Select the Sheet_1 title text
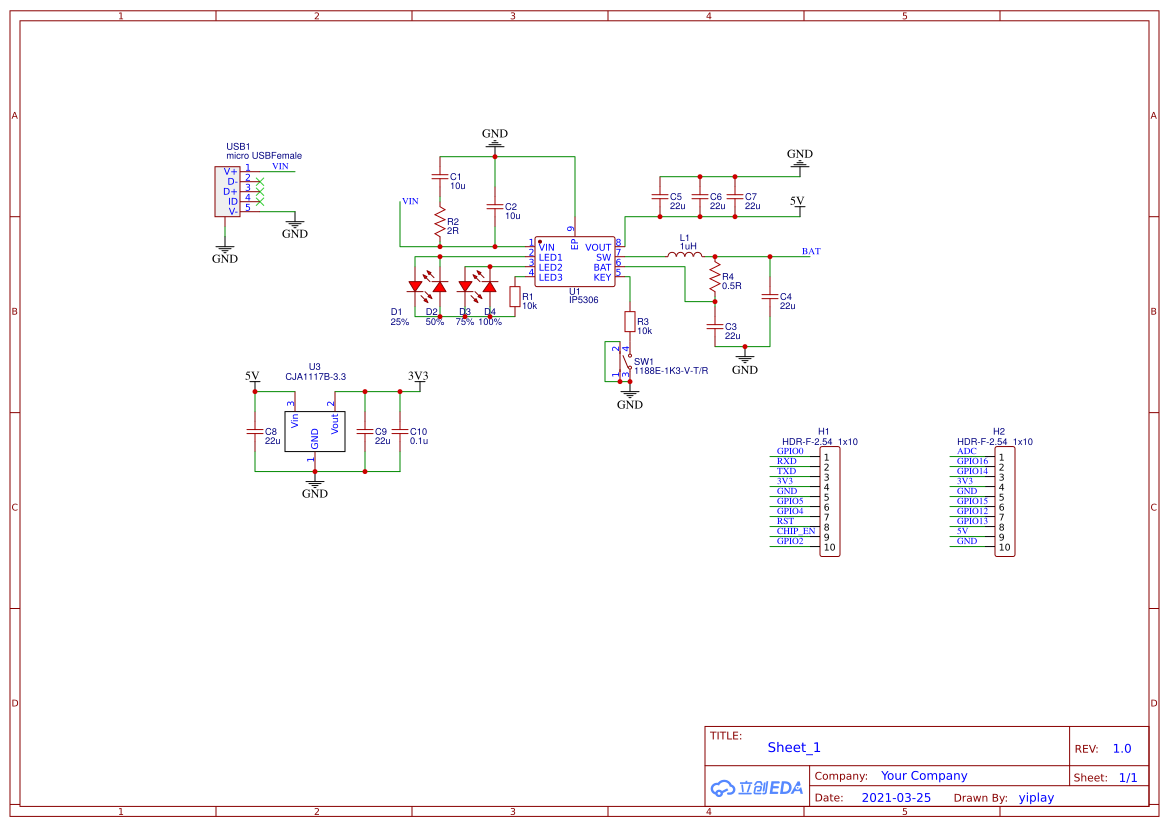Image resolution: width=1169 pixels, height=827 pixels. click(x=794, y=747)
